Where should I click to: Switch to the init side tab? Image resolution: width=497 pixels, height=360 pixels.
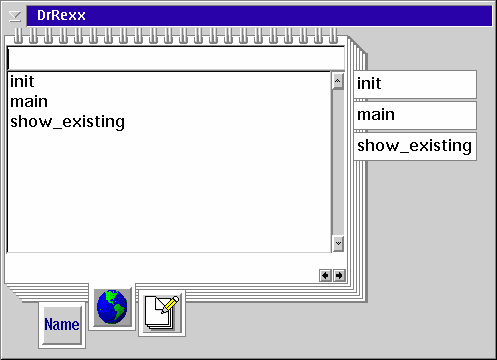[x=415, y=84]
